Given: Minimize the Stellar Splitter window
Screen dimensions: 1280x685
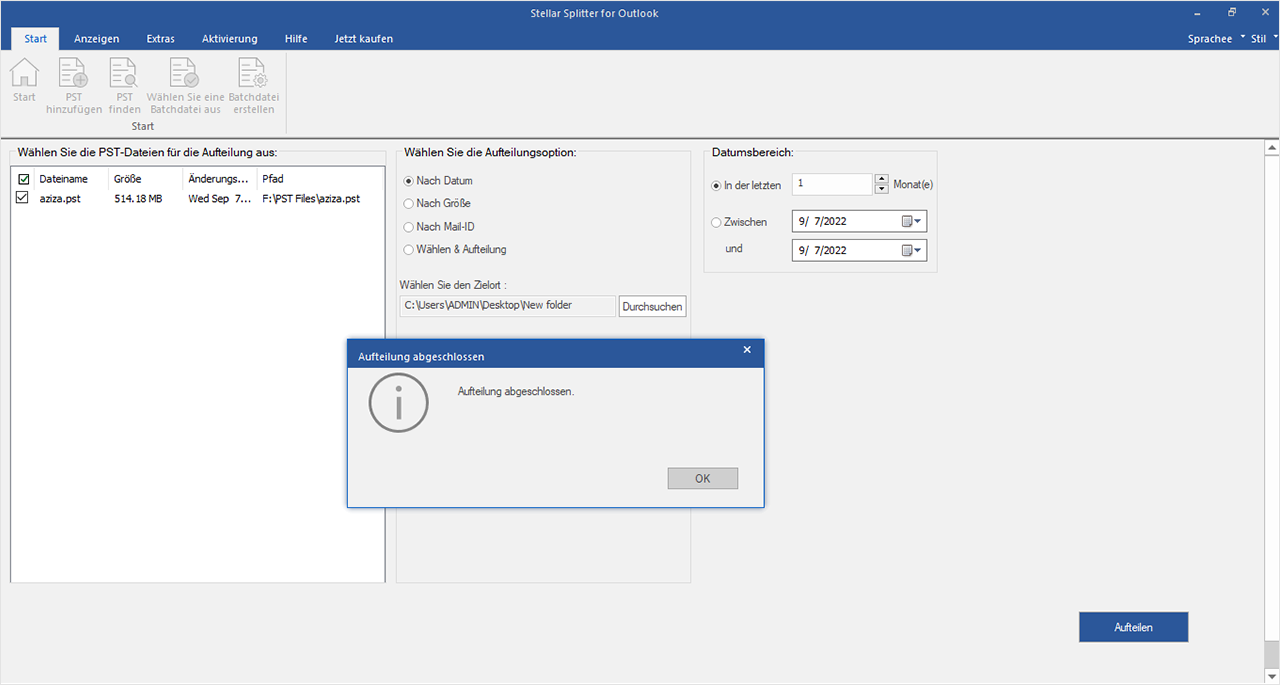Looking at the screenshot, I should (1197, 13).
